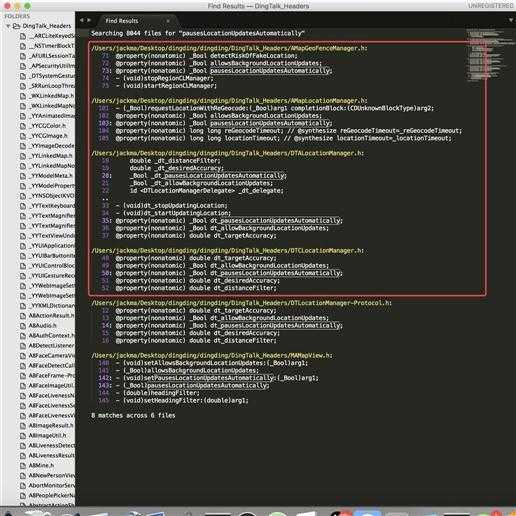Open the _AFURLSessionTa file in sidebar
The height and width of the screenshot is (516, 516).
coord(52,56)
